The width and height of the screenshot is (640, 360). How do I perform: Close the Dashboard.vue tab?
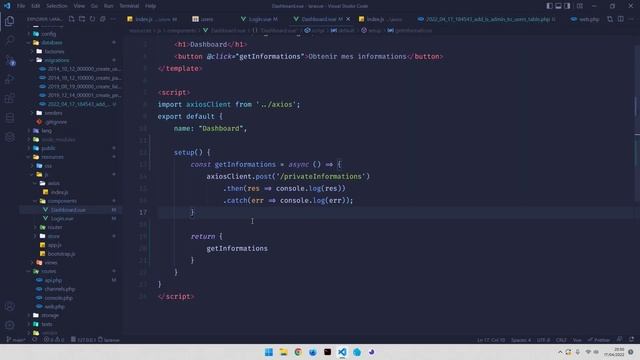(x=348, y=19)
